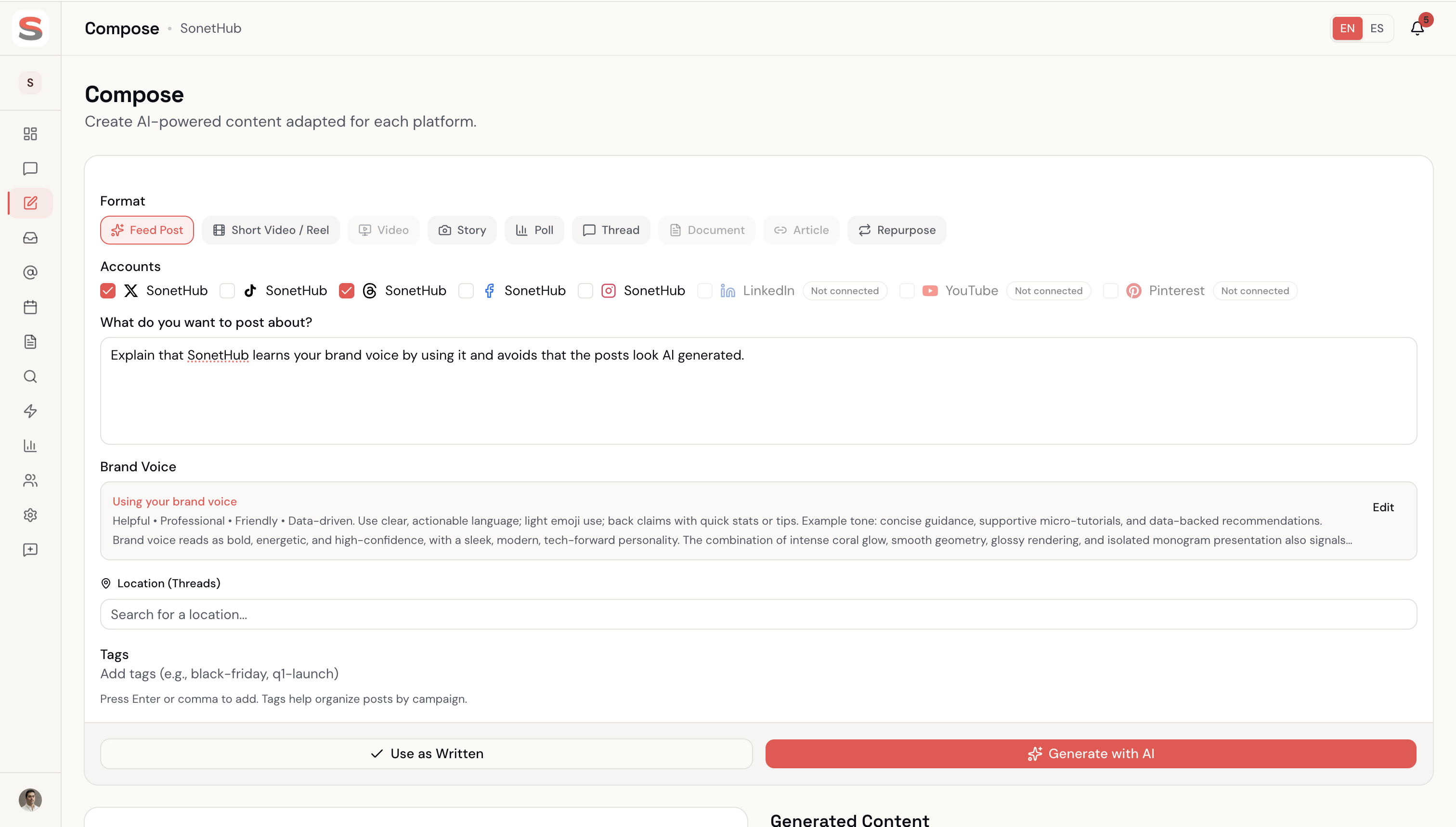The width and height of the screenshot is (1456, 827).
Task: Switch format to Story
Action: click(462, 230)
